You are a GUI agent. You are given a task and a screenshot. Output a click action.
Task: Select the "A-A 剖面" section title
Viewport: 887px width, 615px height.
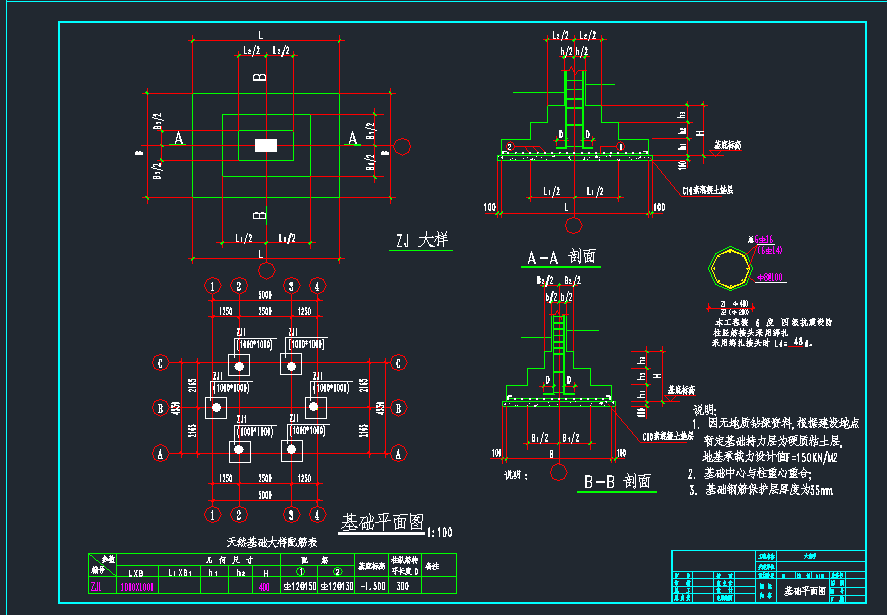(561, 257)
